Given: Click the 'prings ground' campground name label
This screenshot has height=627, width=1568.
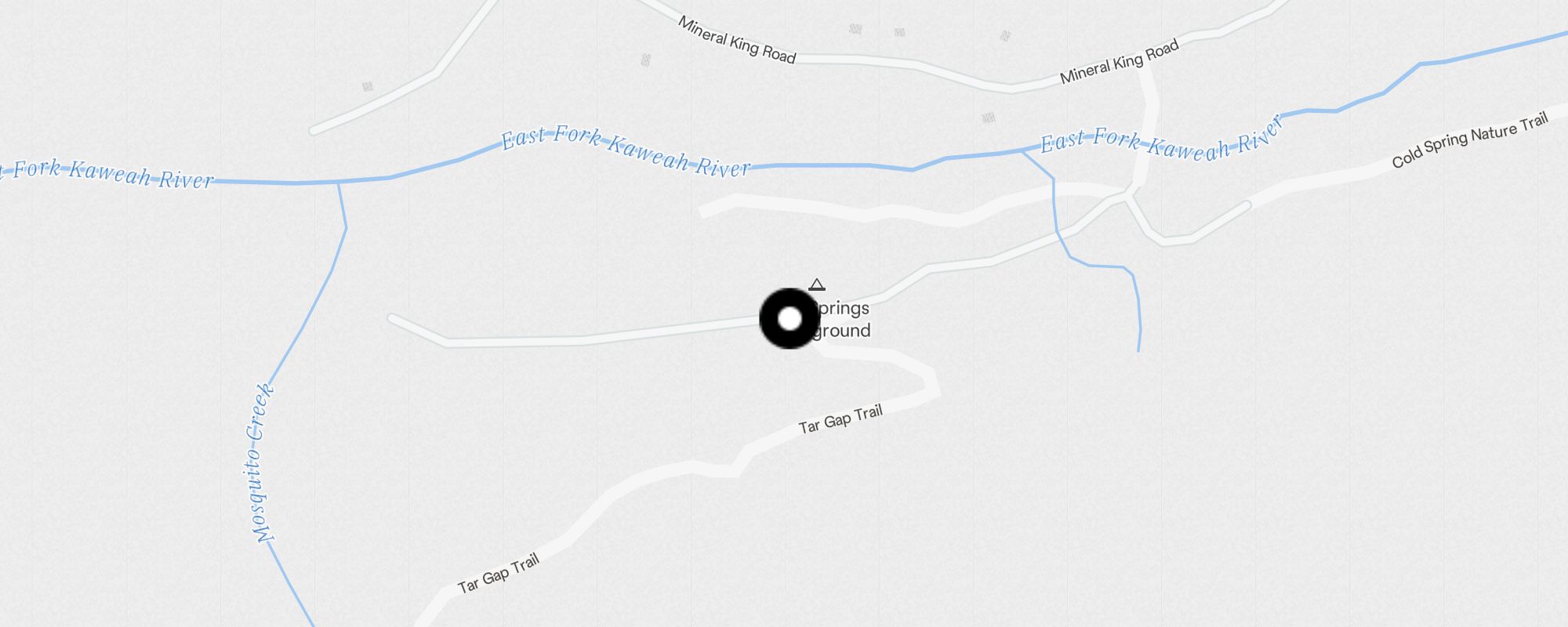Looking at the screenshot, I should pyautogui.click(x=841, y=319).
